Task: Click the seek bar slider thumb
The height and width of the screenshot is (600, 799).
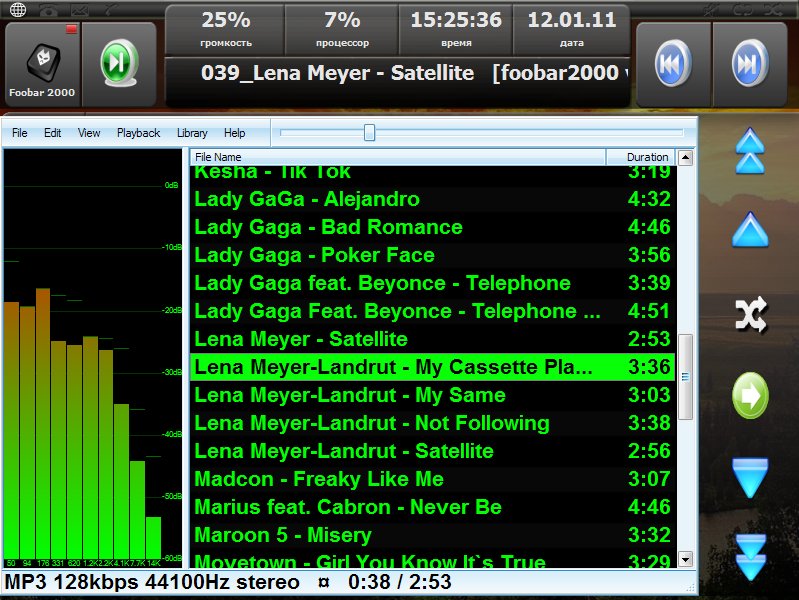Action: pyautogui.click(x=369, y=133)
